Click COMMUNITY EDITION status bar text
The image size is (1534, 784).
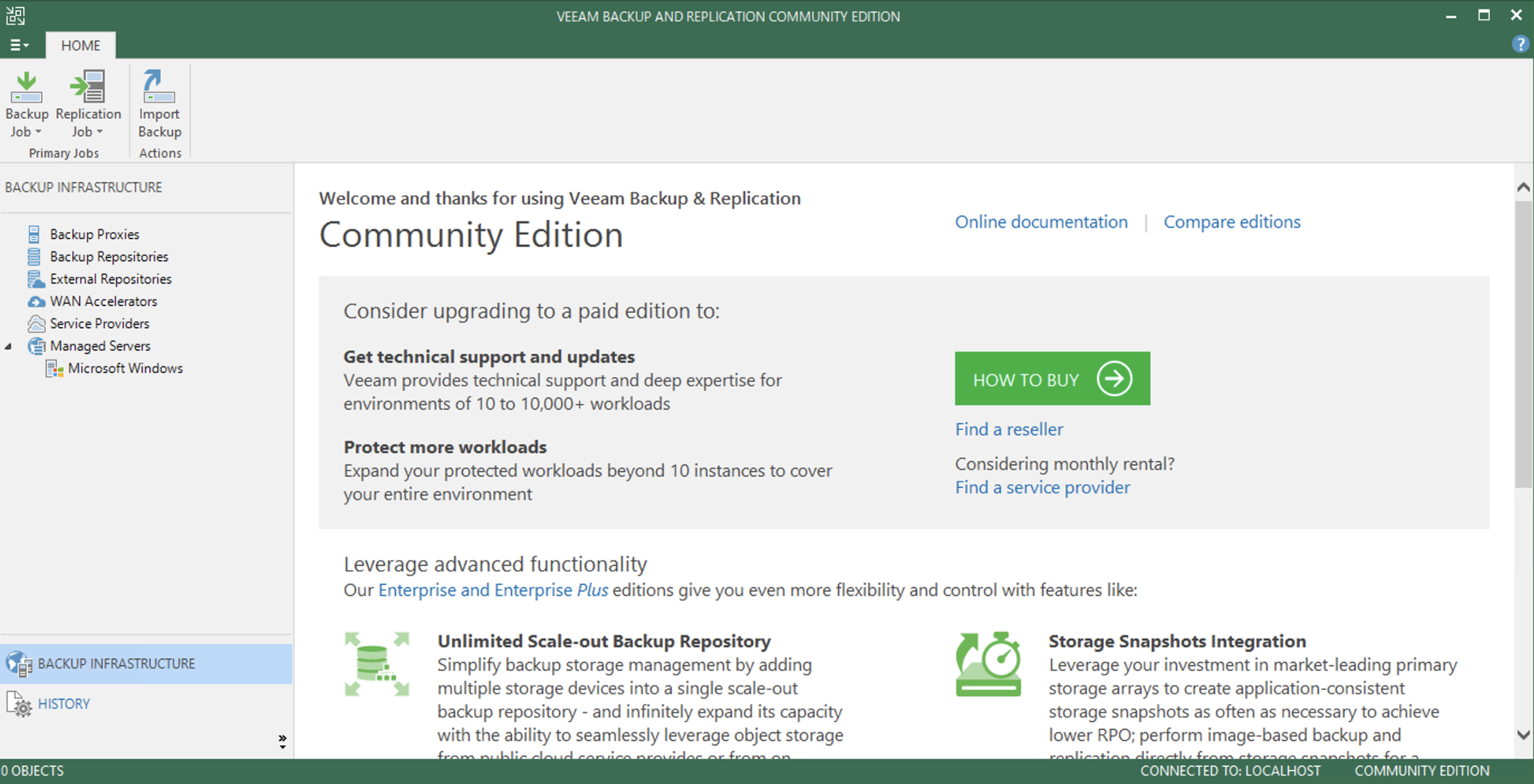pyautogui.click(x=1422, y=771)
